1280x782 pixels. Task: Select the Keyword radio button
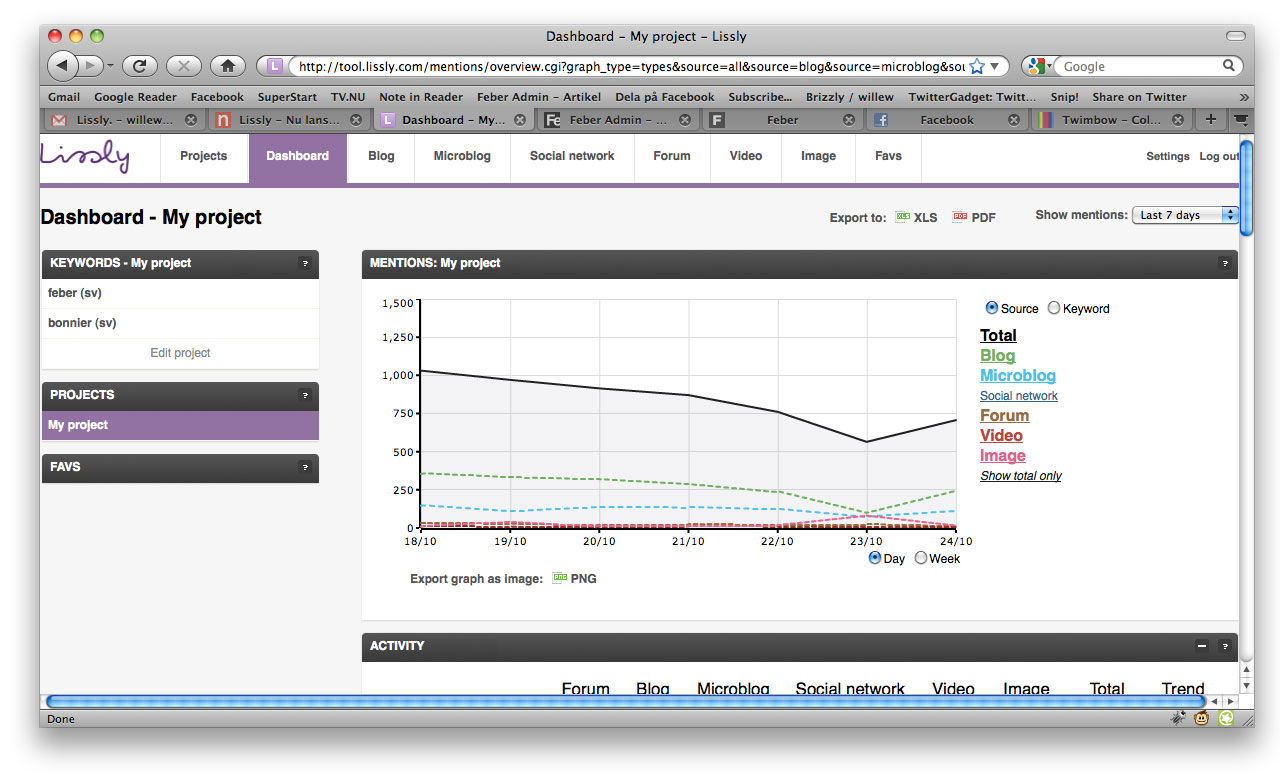point(1054,308)
